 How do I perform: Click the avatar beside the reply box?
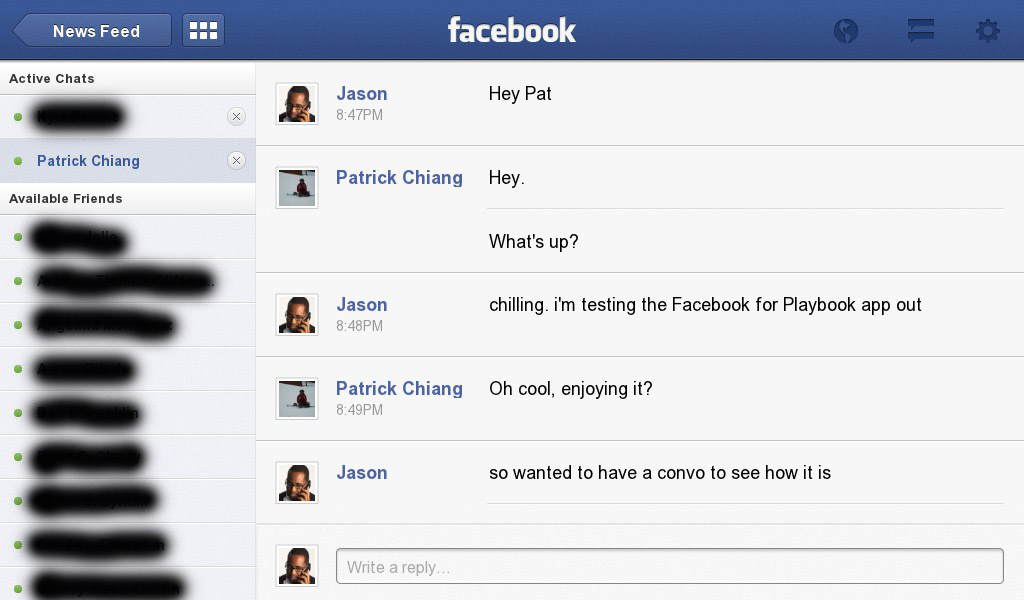point(297,566)
